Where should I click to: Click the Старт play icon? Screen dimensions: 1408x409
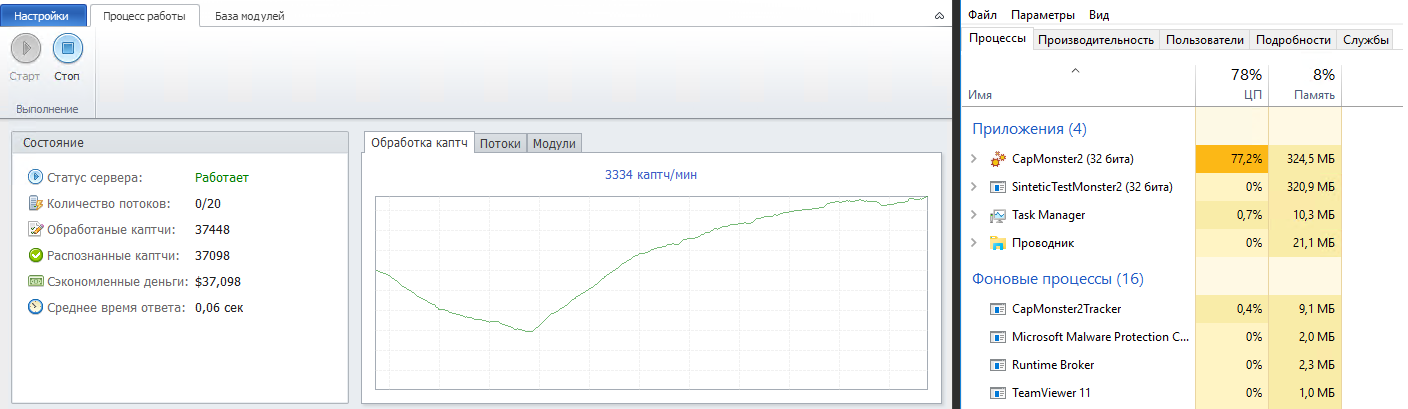click(x=25, y=48)
